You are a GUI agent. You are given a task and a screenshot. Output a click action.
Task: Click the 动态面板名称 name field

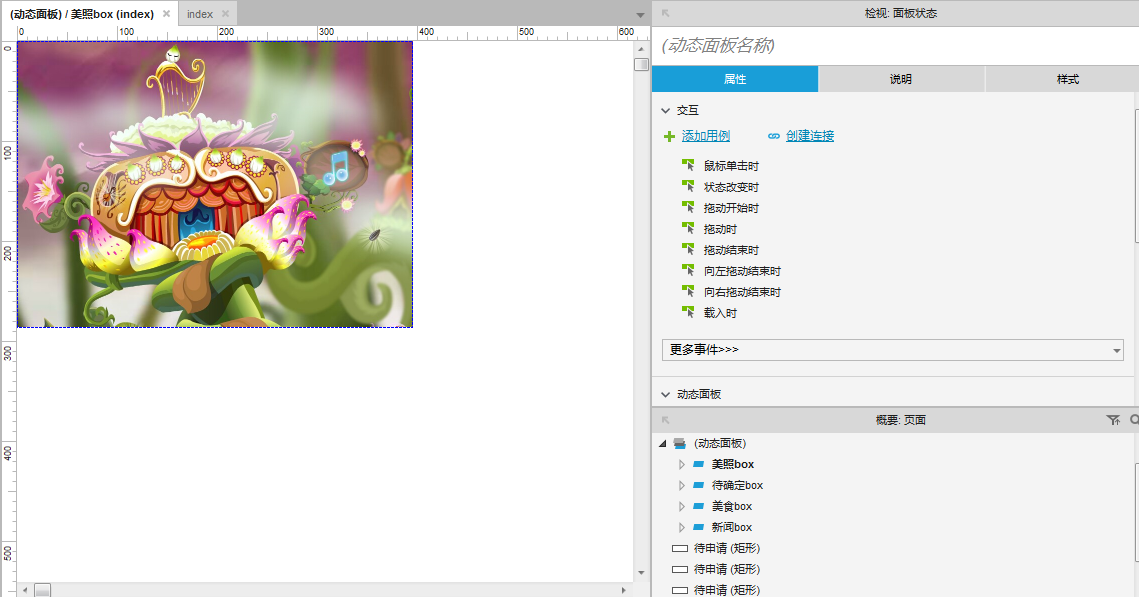[895, 46]
